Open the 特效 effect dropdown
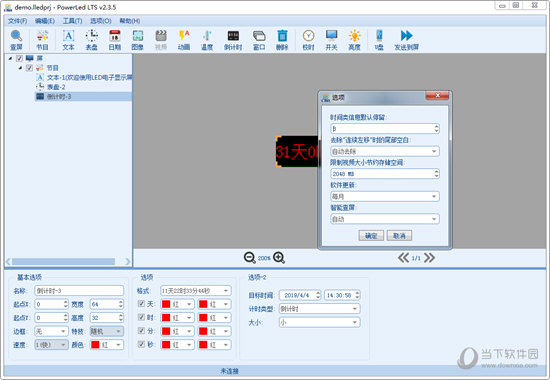This screenshot has width=550, height=380. point(107,331)
